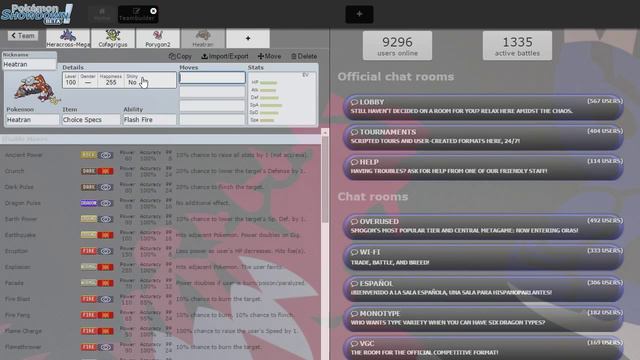Click the Rock type badge for Ancient Power
The width and height of the screenshot is (640, 360).
[x=89, y=155]
